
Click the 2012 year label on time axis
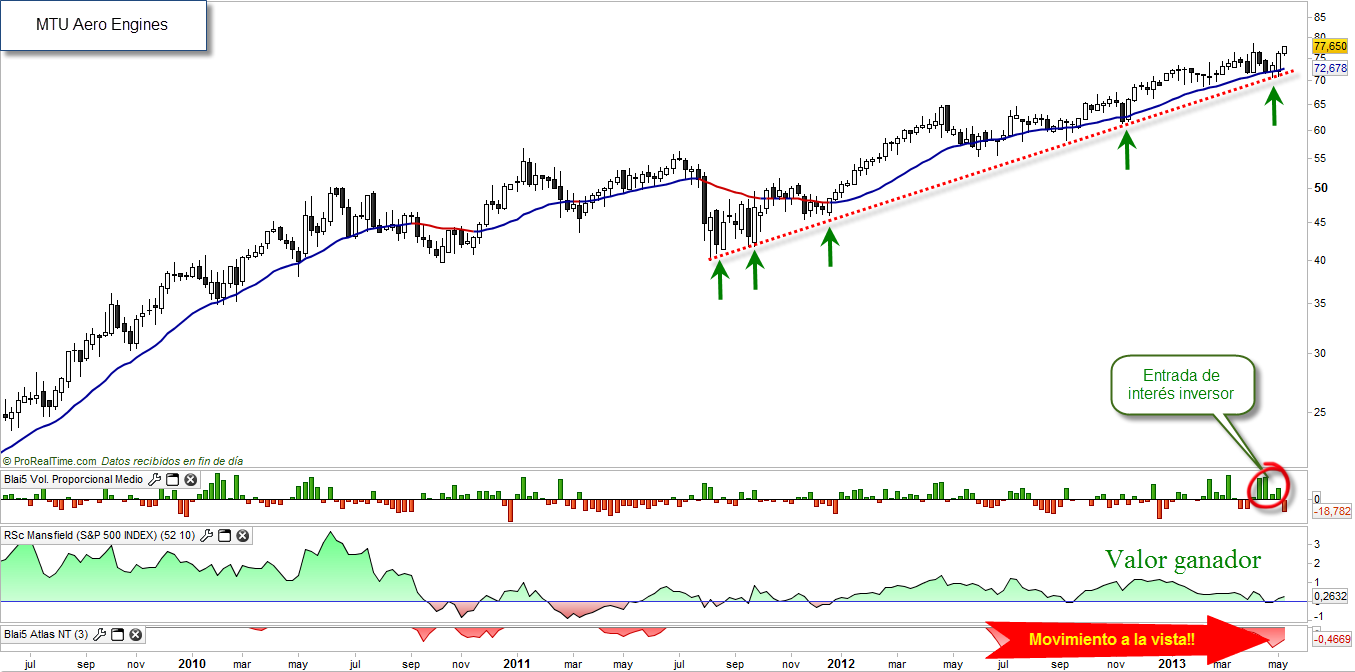pyautogui.click(x=841, y=663)
